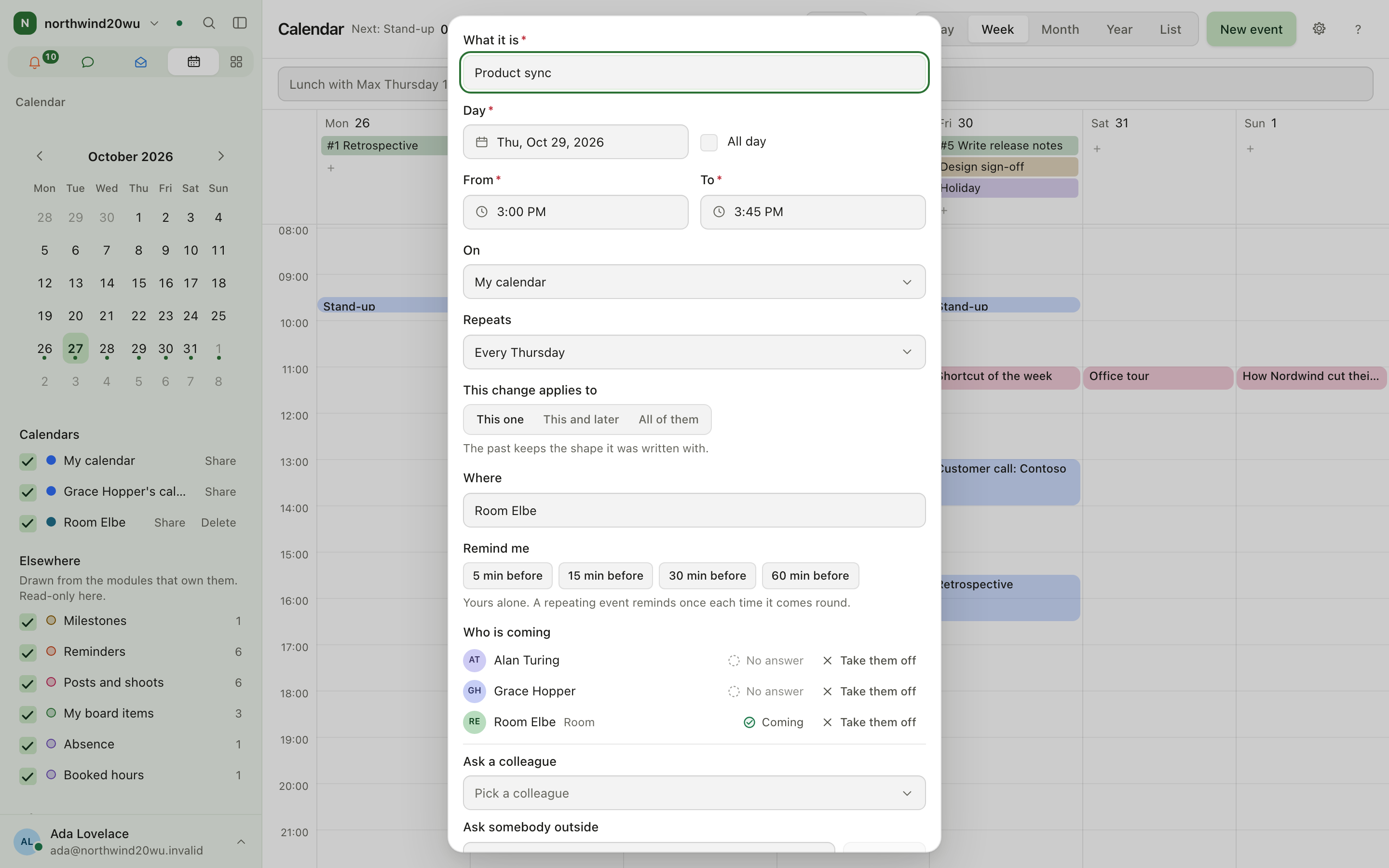Click Delete next to Room Elbe calendar
Screen dimensions: 1389x868
click(218, 522)
